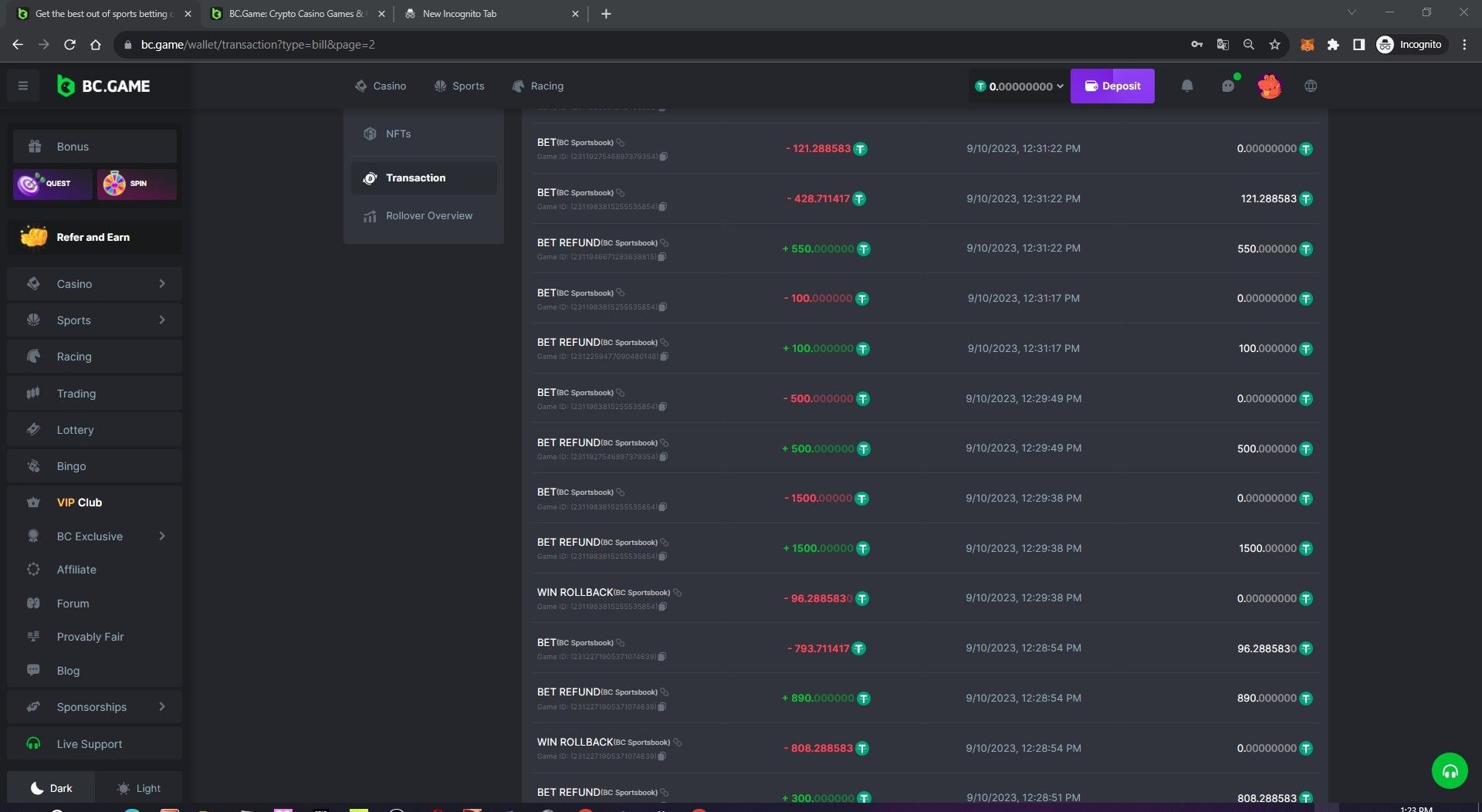Screen dimensions: 1482x812
Task: Expand Casino sidebar submenu
Action: [x=162, y=284]
